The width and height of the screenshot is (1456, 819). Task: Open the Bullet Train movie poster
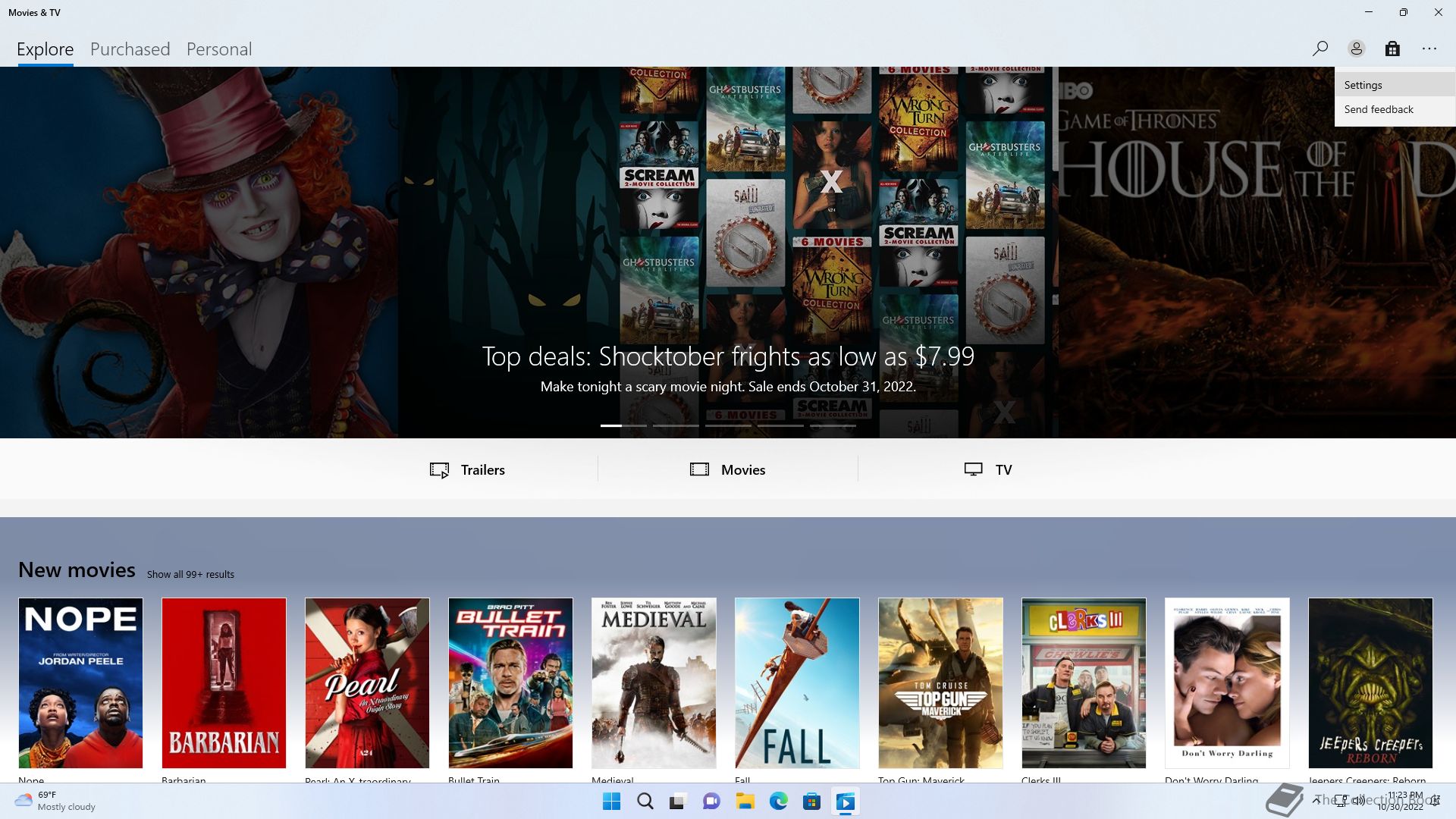(510, 683)
